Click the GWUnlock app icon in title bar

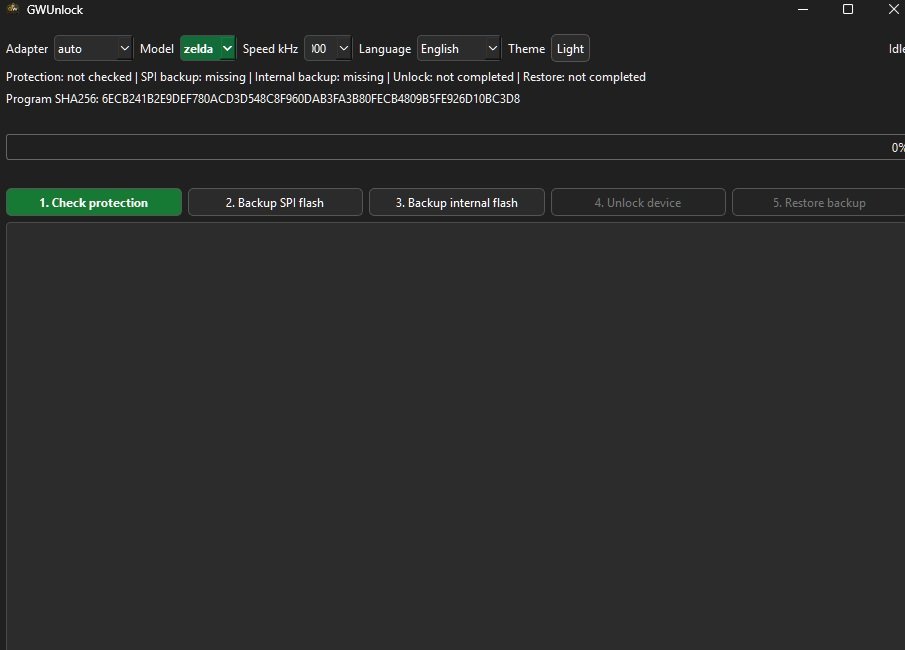coord(13,9)
